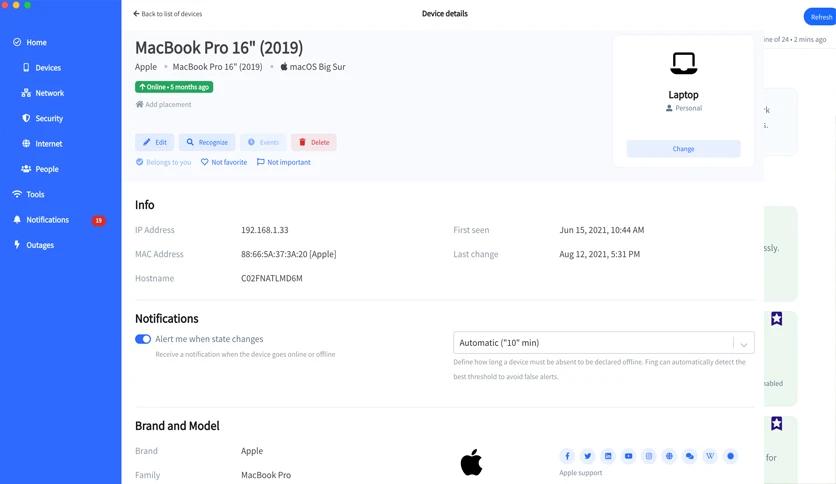The width and height of the screenshot is (836, 484).
Task: Open Apple's LinkedIn link icon
Action: (608, 456)
